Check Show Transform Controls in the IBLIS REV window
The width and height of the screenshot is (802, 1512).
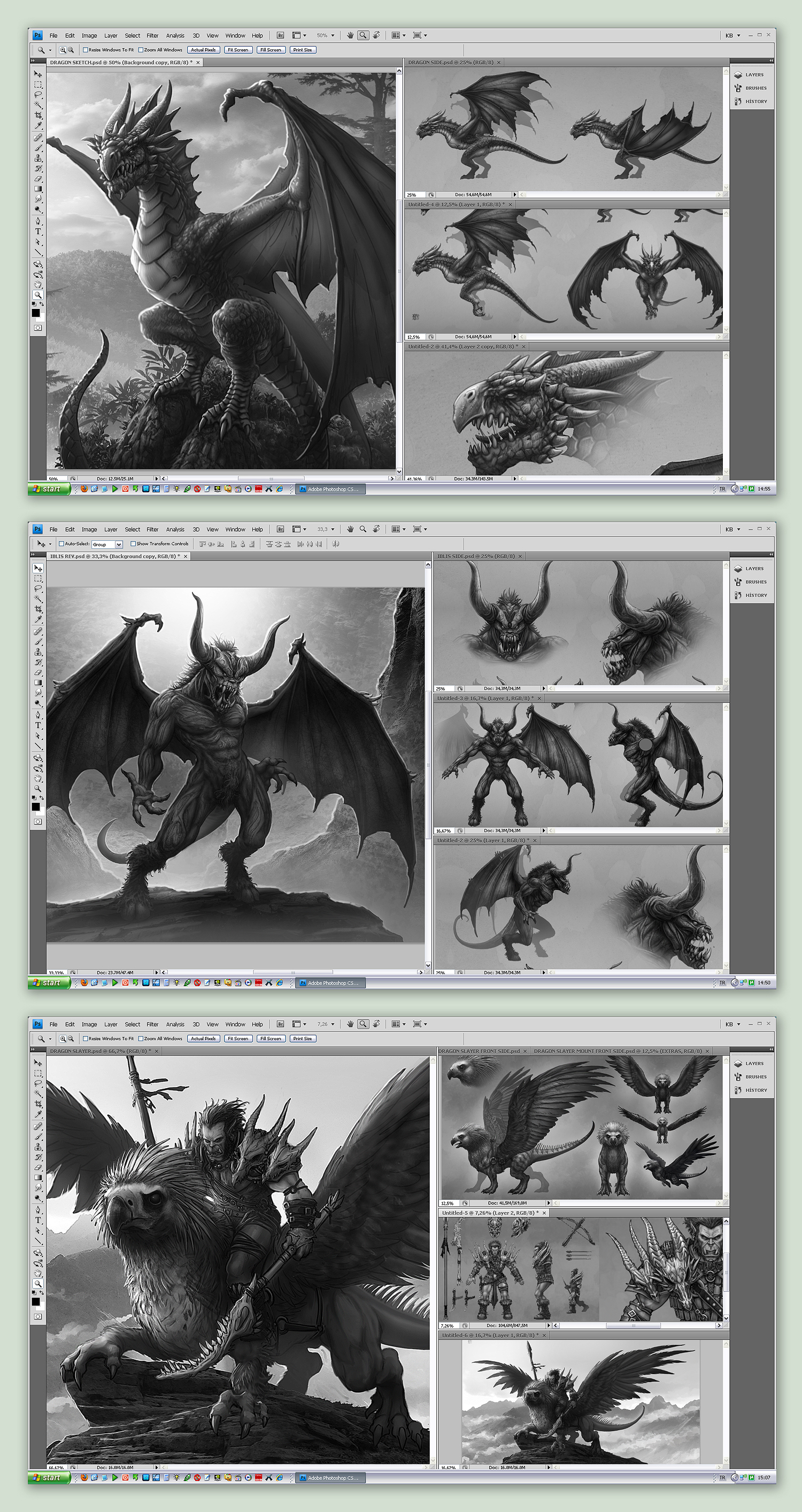click(133, 544)
